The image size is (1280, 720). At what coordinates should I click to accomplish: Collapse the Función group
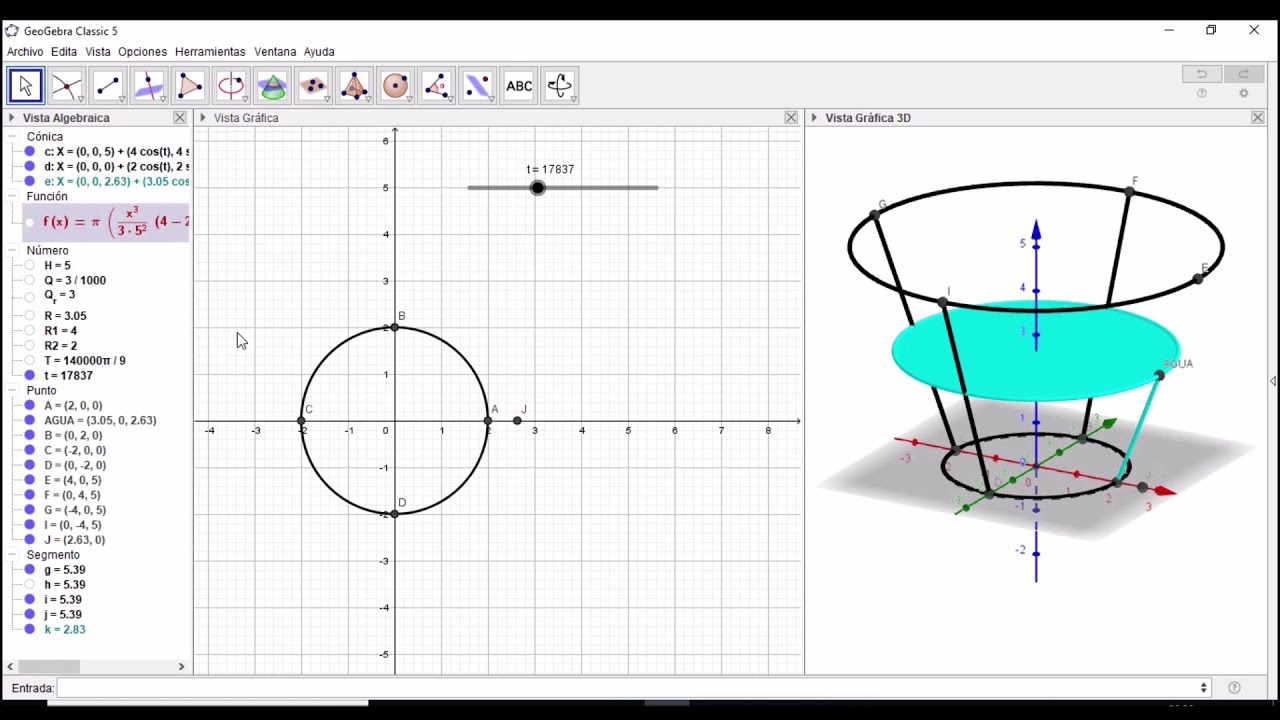click(13, 197)
